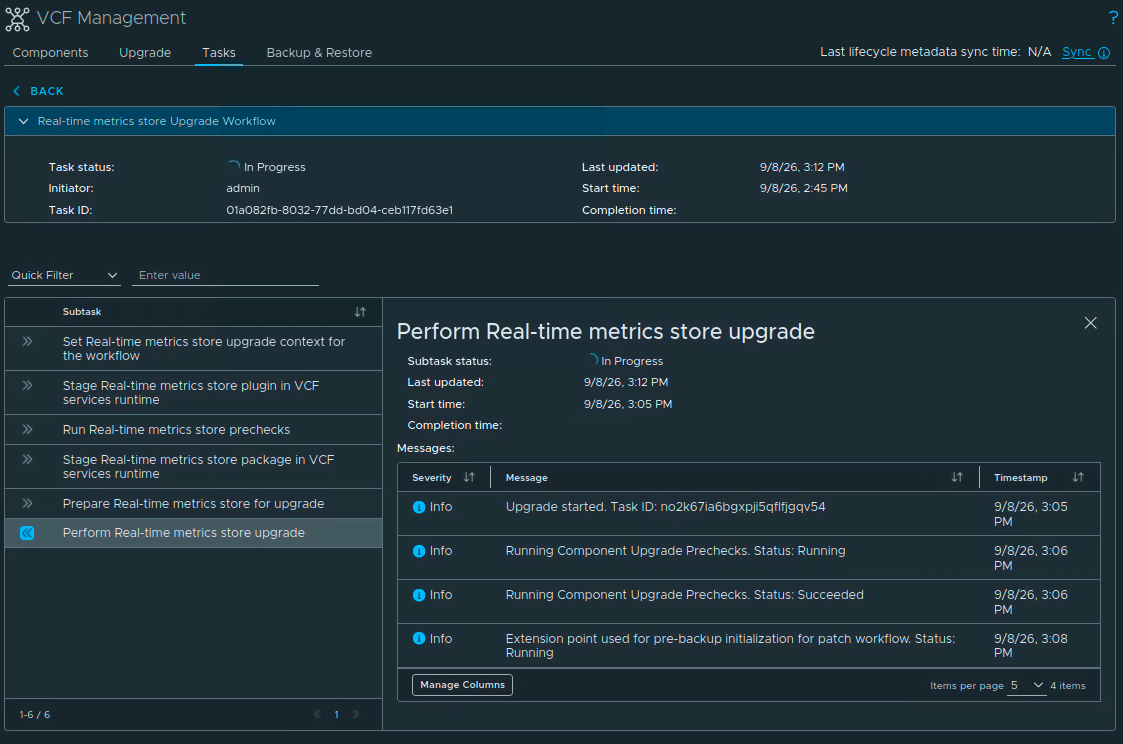Click the info icon next to Sync
The image size is (1123, 744).
1104,53
